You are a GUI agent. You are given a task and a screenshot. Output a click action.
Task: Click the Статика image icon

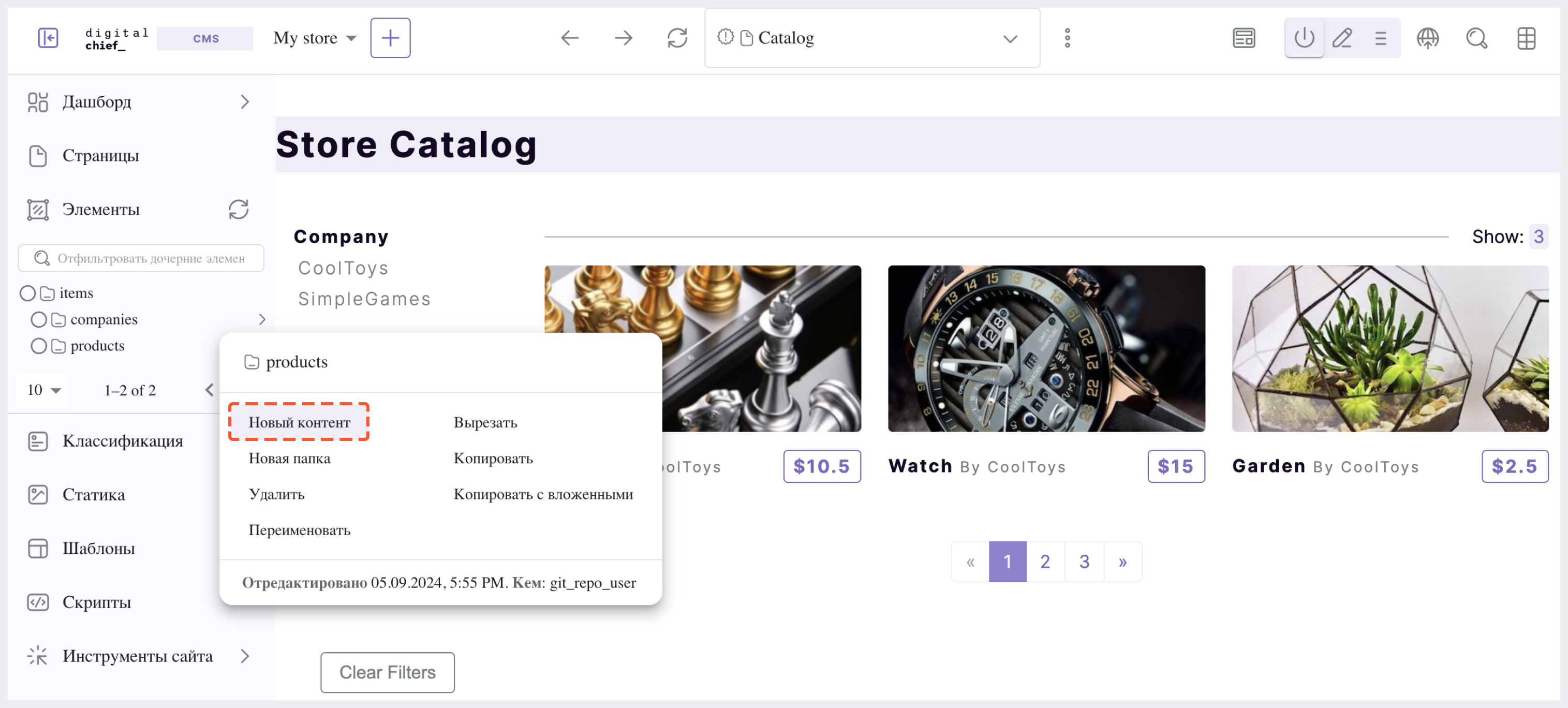(x=38, y=494)
